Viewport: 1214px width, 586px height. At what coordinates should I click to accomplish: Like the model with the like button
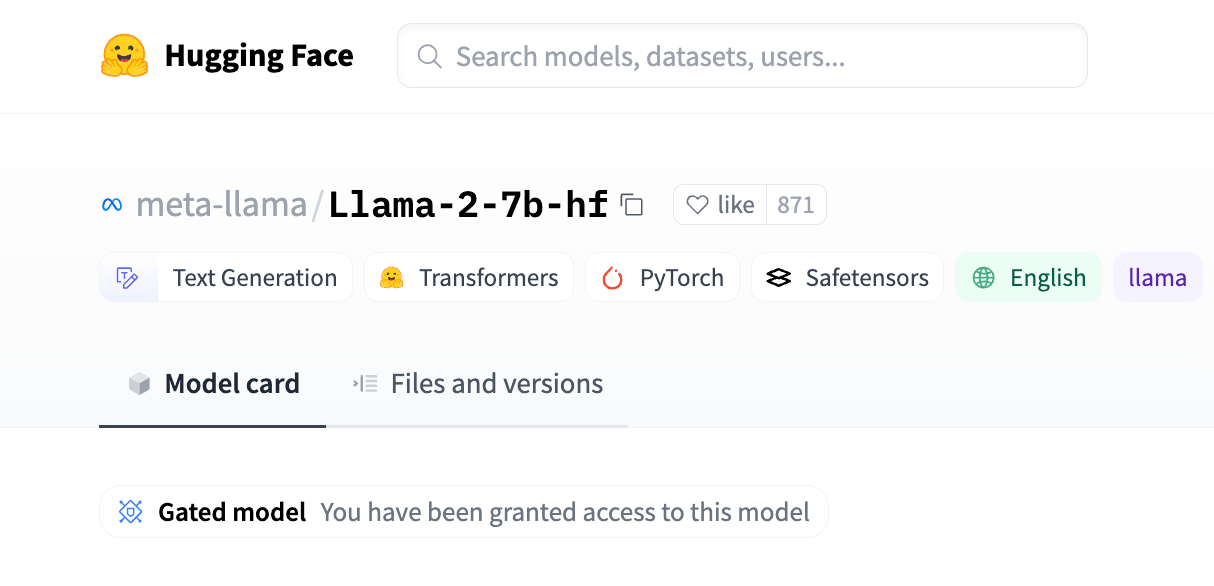(x=720, y=205)
